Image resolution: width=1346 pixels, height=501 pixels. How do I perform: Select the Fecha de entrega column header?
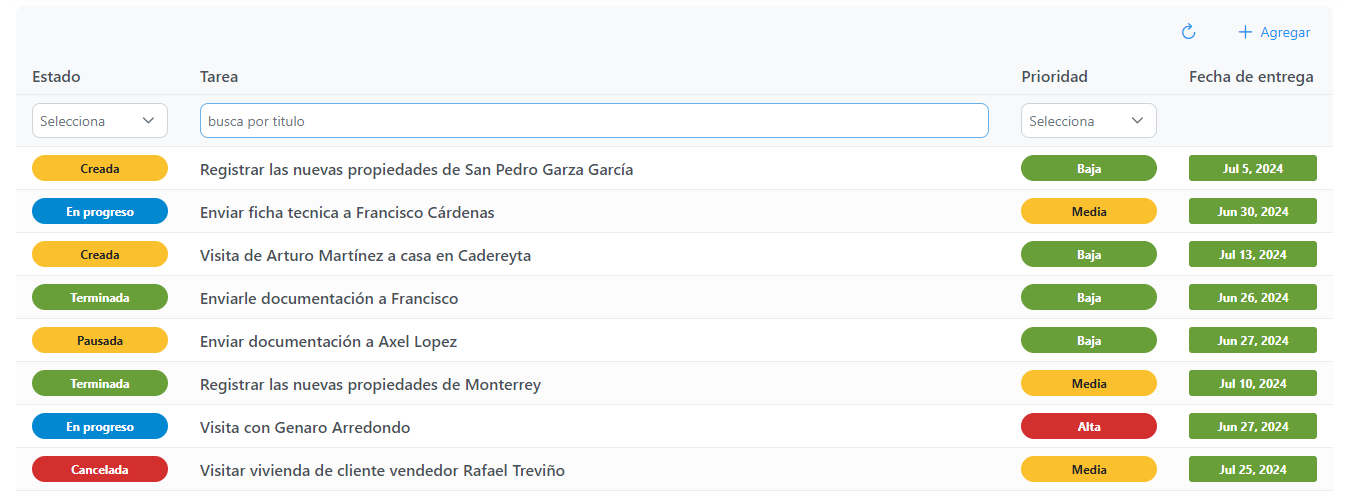coord(1251,77)
